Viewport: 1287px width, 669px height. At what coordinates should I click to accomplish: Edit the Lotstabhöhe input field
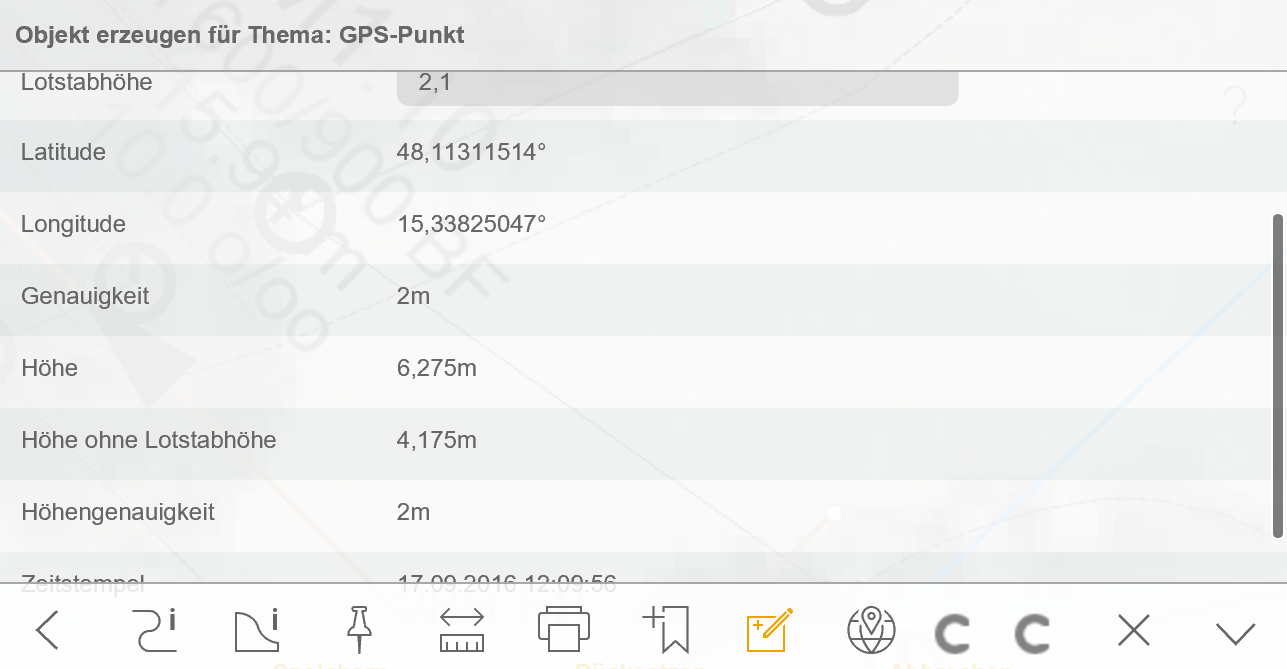(677, 86)
